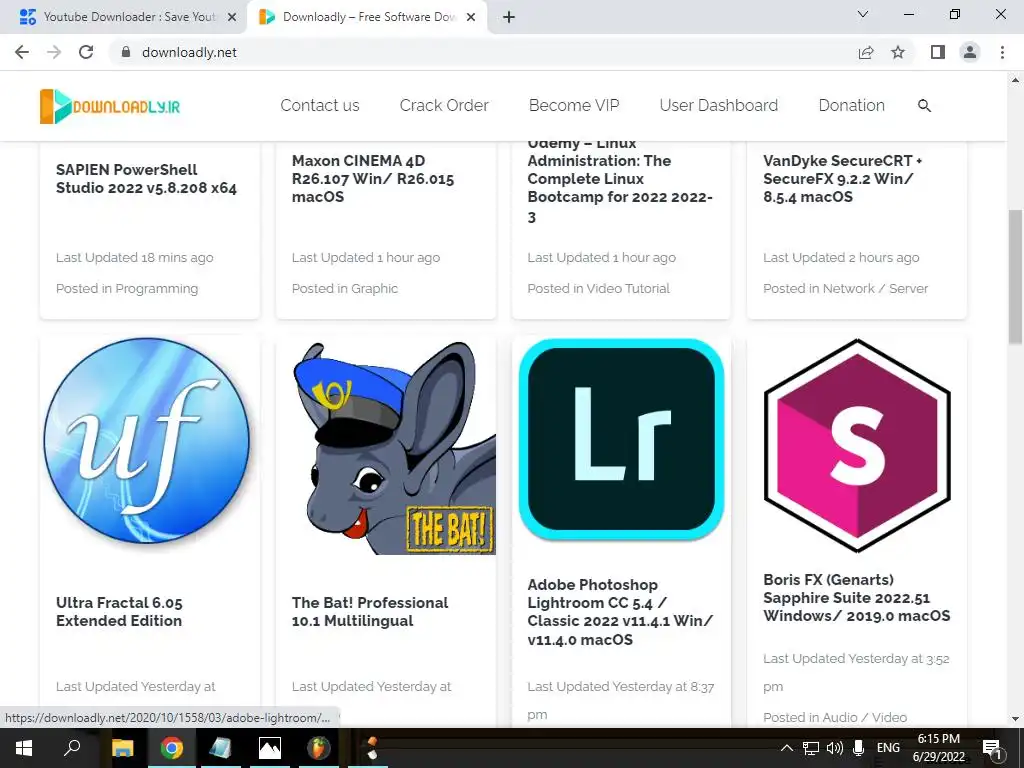The image size is (1024, 768).
Task: Click the browser forward arrow
Action: pos(54,52)
